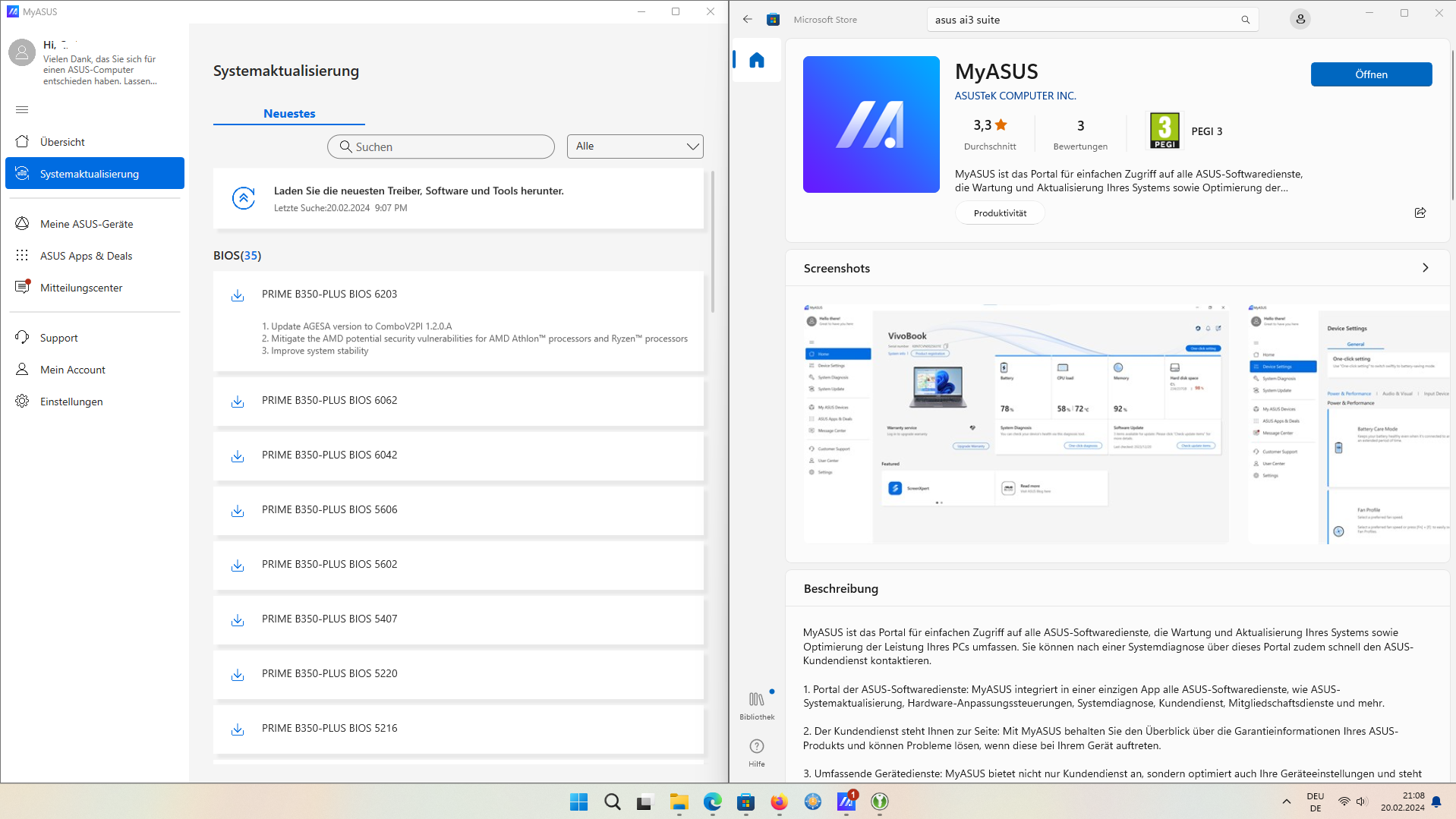Click the search magnifier in Microsoft Store
1456x819 pixels.
[x=1246, y=20]
